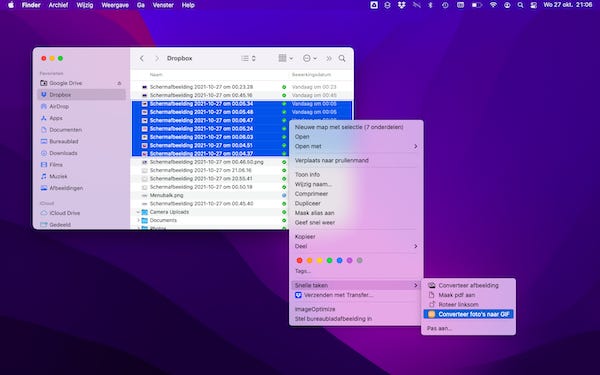This screenshot has height=375, width=600.
Task: Click the Bluetooth status icon
Action: point(430,5)
